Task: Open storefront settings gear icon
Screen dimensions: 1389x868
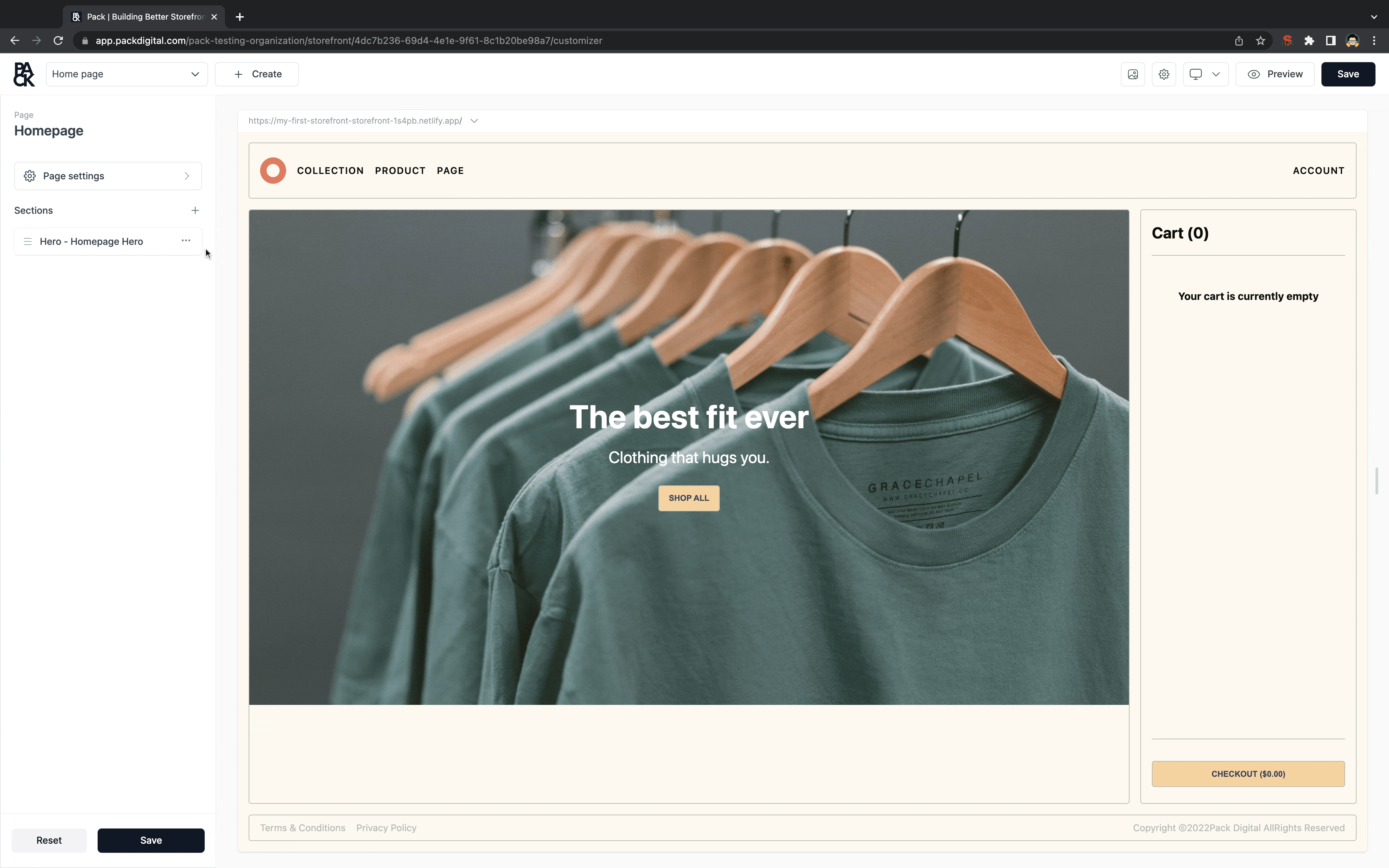Action: point(1163,74)
